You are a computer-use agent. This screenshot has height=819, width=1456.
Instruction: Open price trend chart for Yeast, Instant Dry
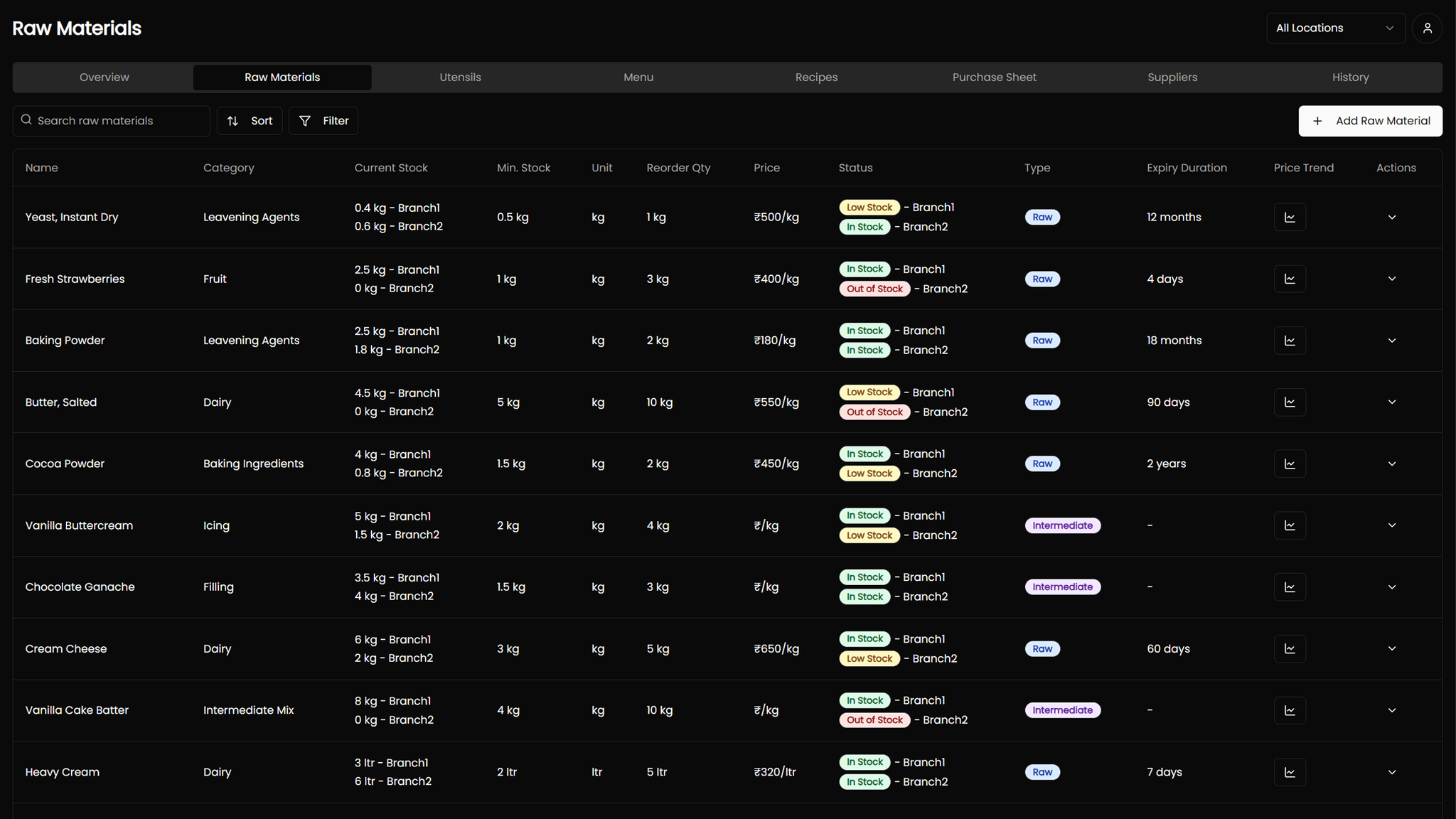click(1290, 218)
